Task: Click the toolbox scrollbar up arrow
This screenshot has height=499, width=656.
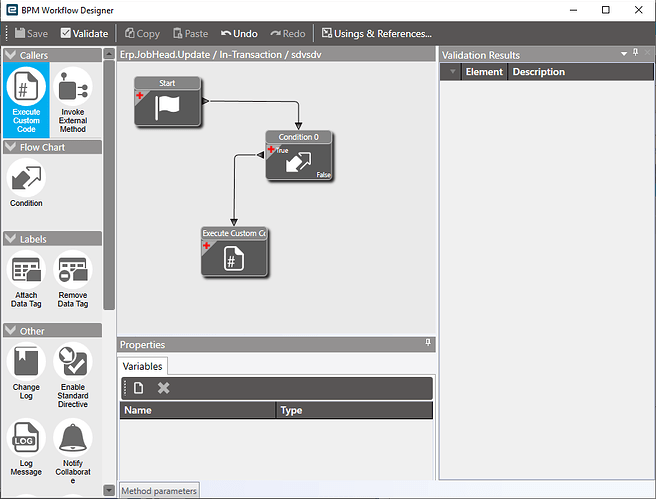Action: (x=109, y=54)
